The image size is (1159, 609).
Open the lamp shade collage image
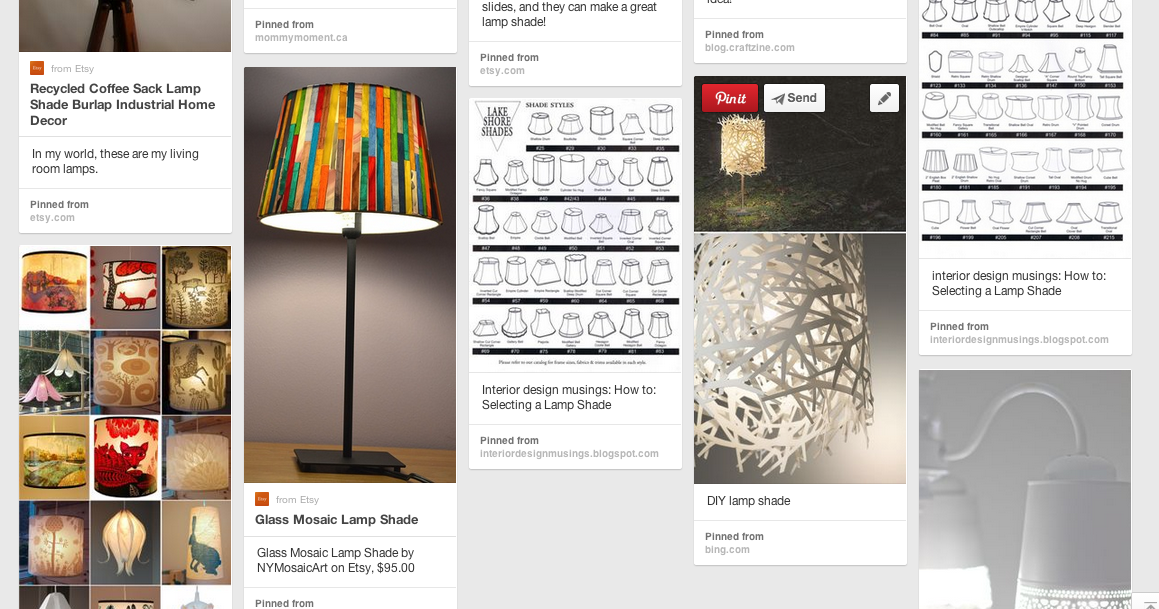pos(125,427)
